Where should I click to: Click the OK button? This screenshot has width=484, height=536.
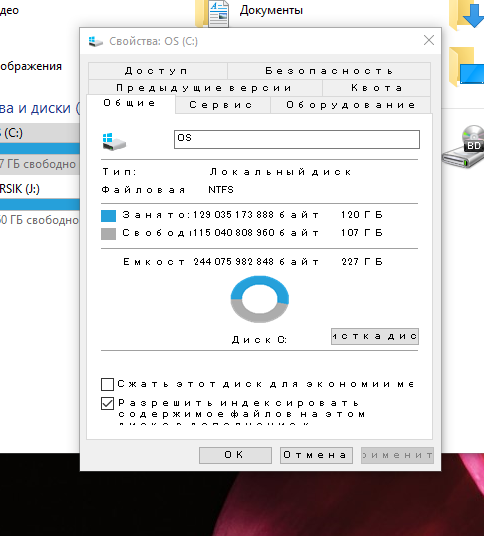(x=235, y=455)
